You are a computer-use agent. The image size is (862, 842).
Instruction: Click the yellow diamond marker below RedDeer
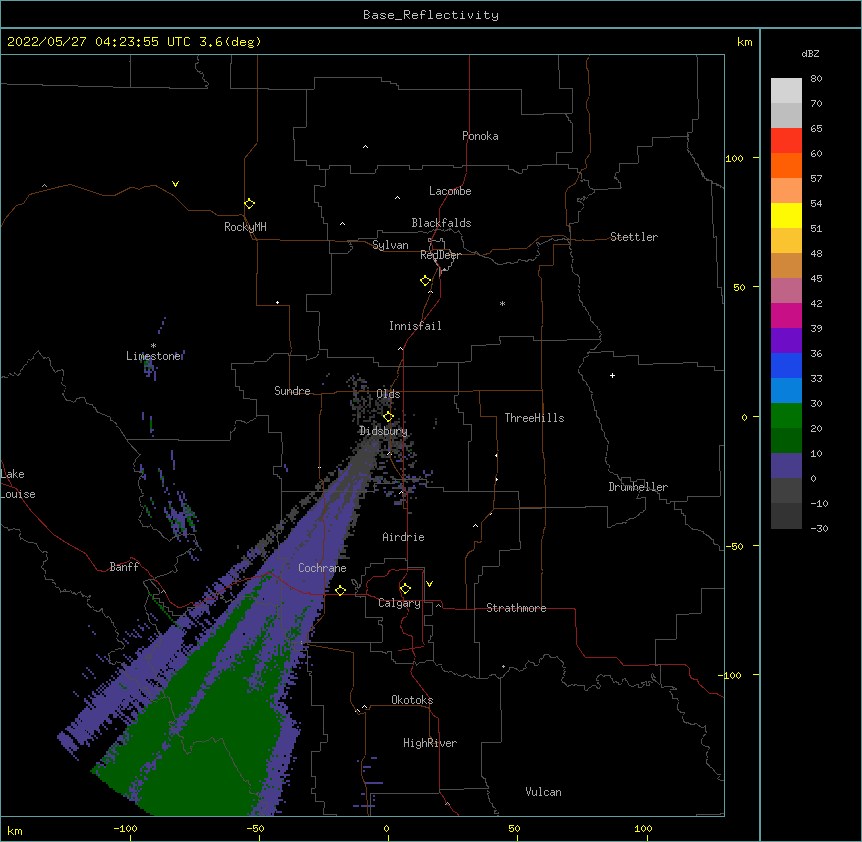425,280
